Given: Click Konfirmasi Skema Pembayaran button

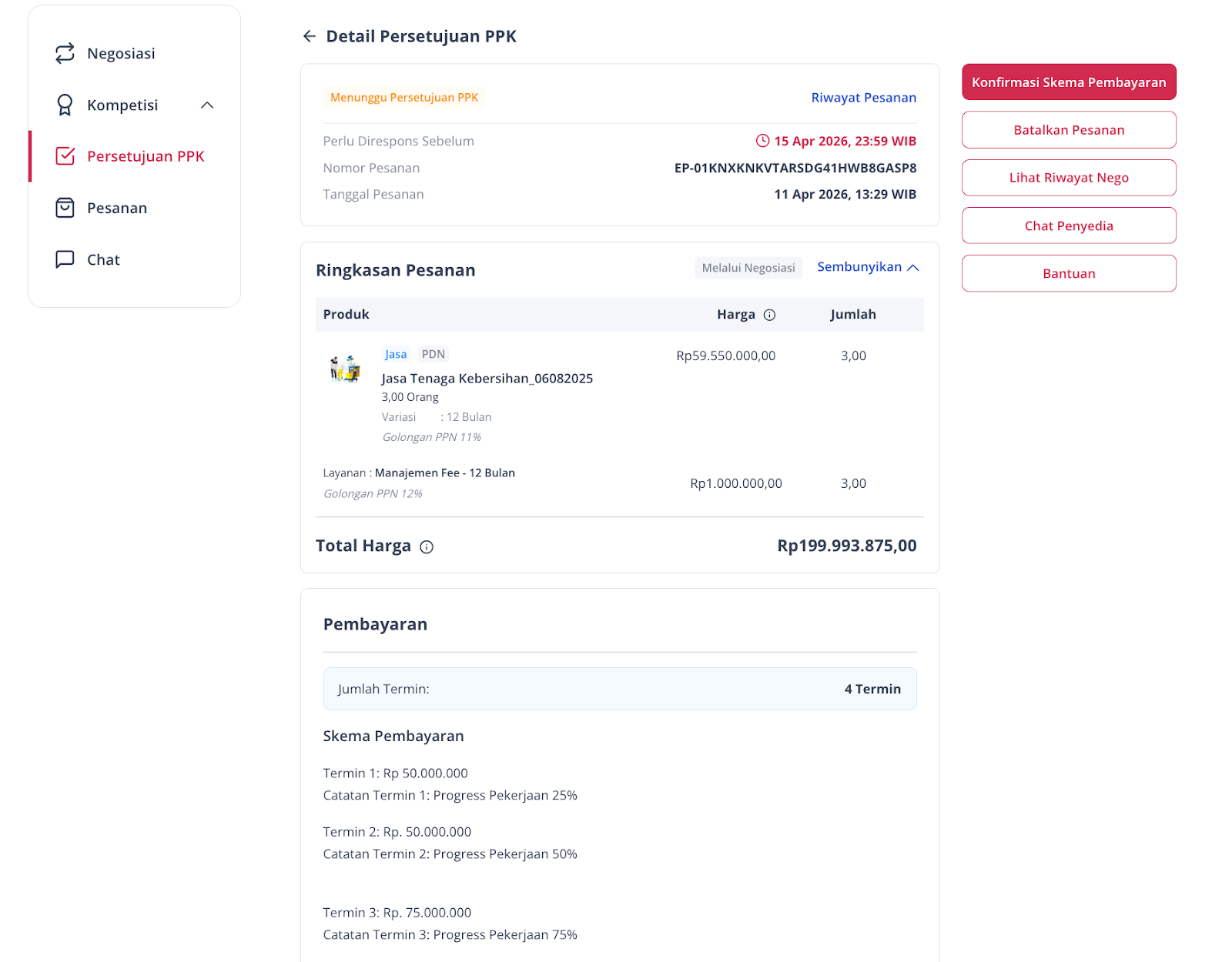Looking at the screenshot, I should click(1069, 82).
